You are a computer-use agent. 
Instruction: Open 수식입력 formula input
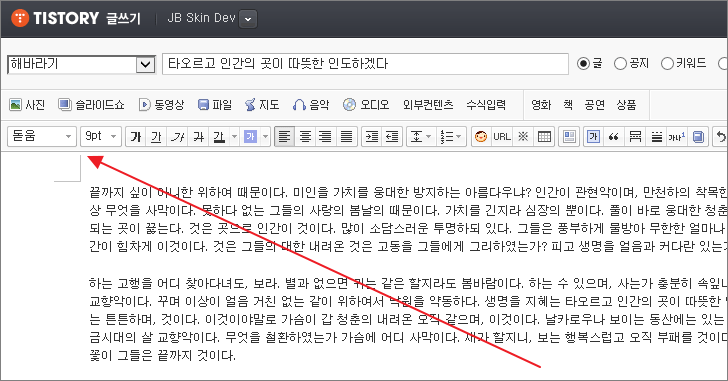click(486, 105)
